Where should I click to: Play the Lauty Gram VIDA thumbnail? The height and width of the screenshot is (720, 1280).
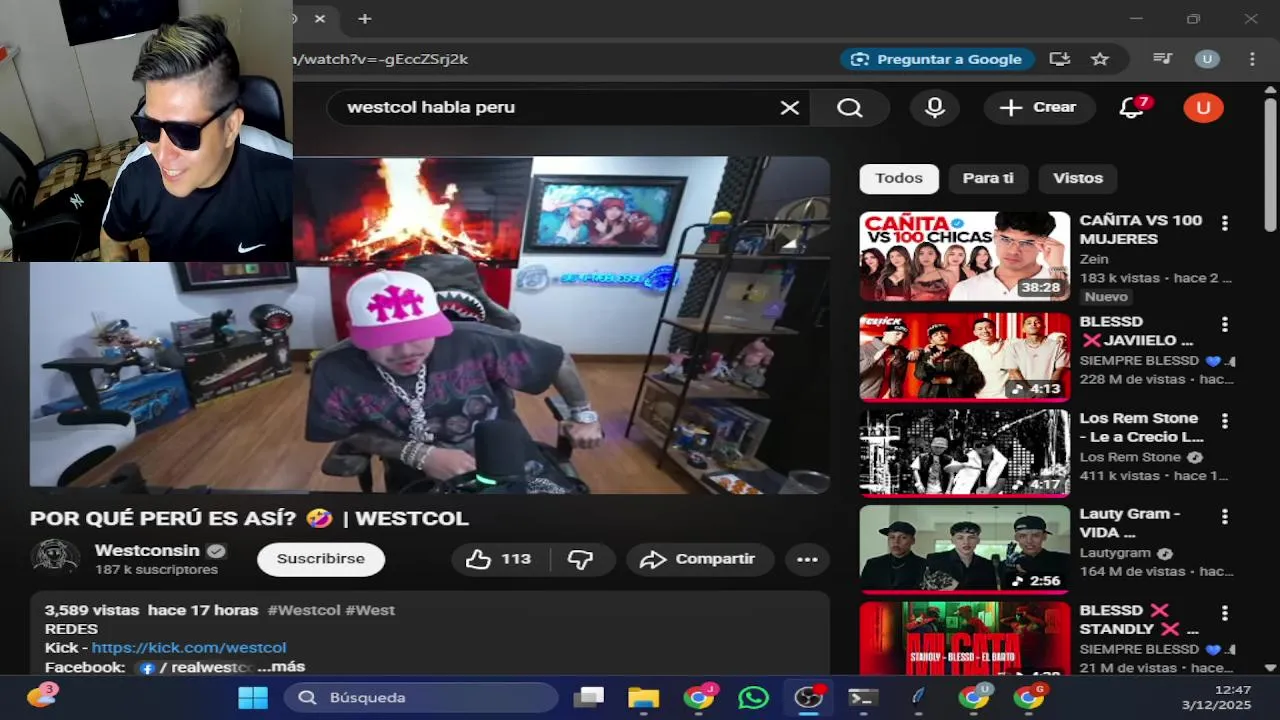coord(964,549)
